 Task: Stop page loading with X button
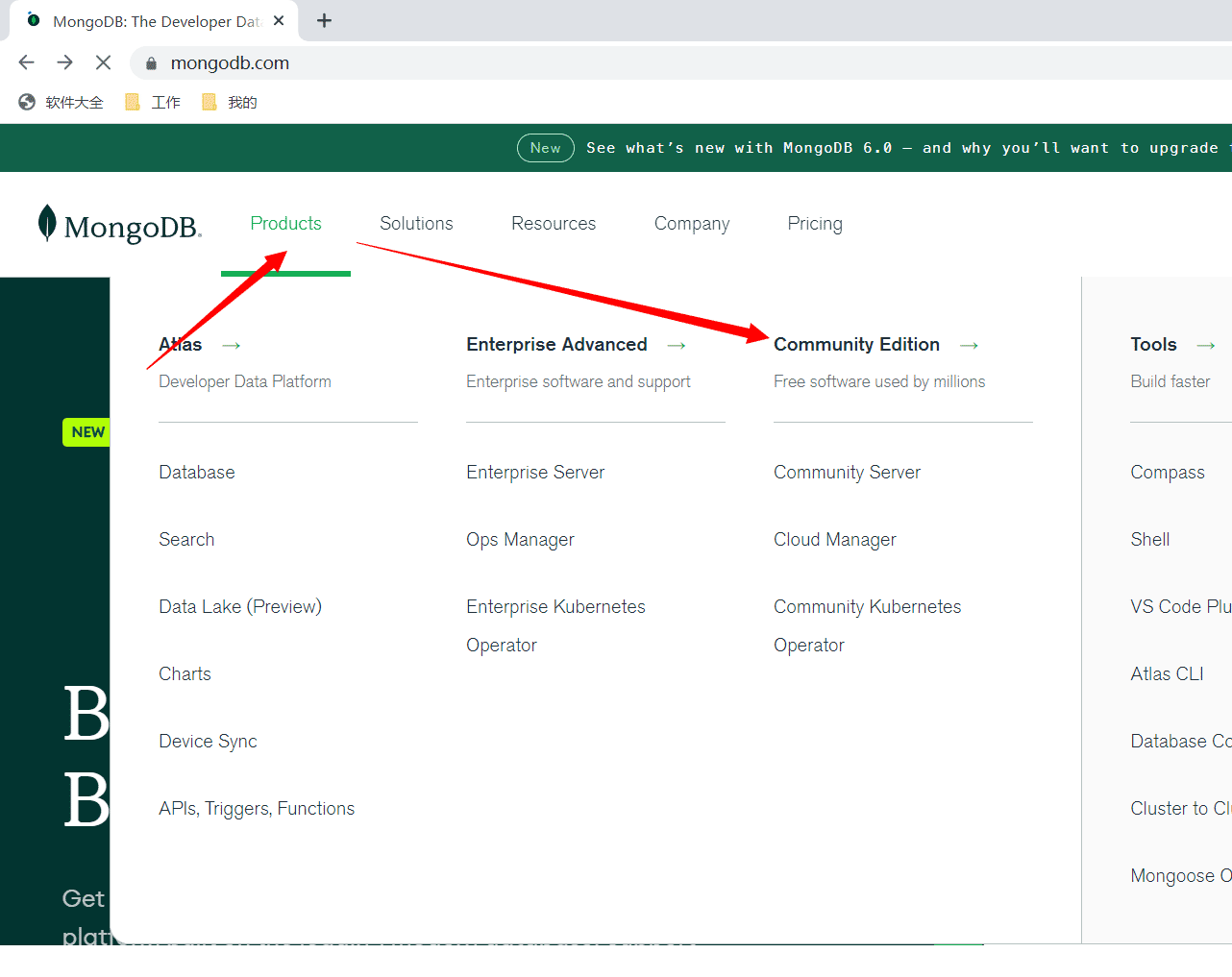point(103,62)
